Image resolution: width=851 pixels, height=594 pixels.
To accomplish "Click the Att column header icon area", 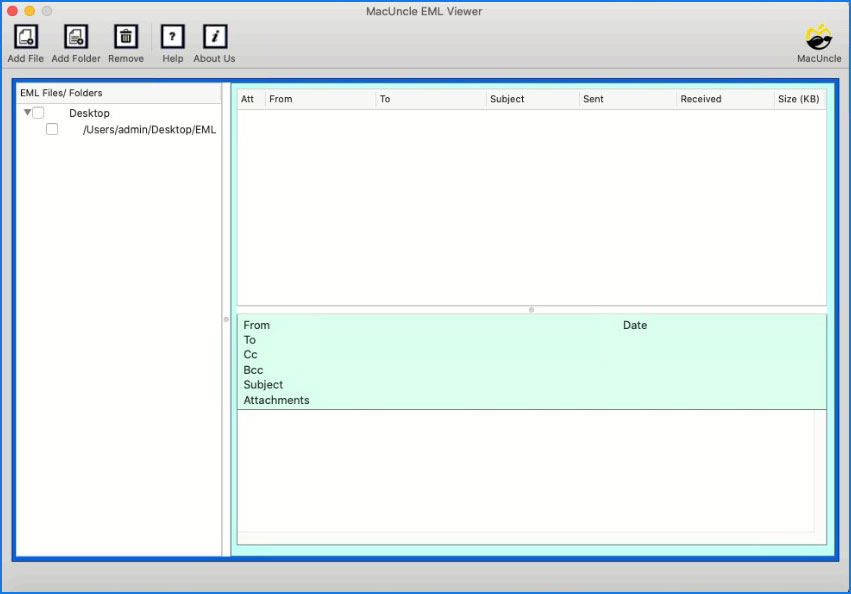I will pyautogui.click(x=248, y=99).
